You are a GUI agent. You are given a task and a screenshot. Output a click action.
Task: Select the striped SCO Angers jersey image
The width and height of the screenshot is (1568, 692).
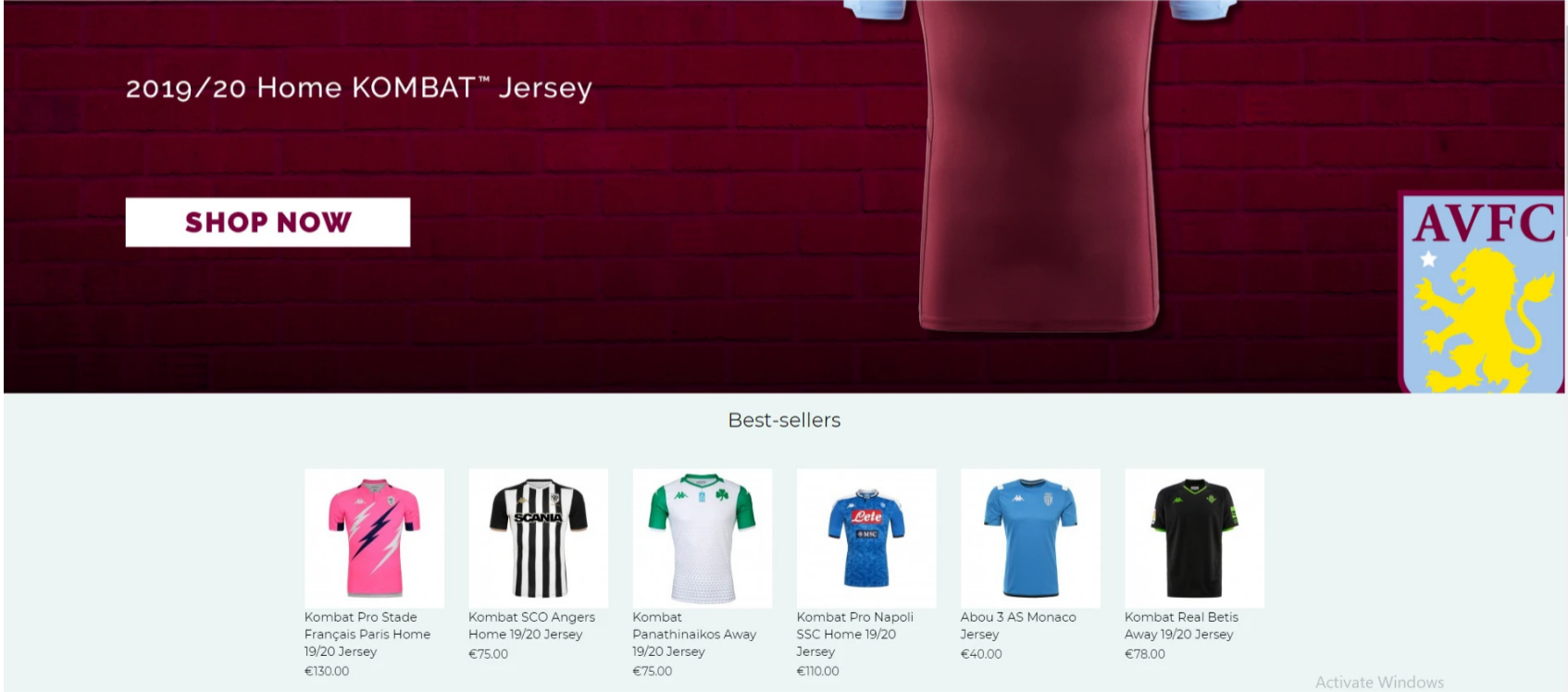538,538
